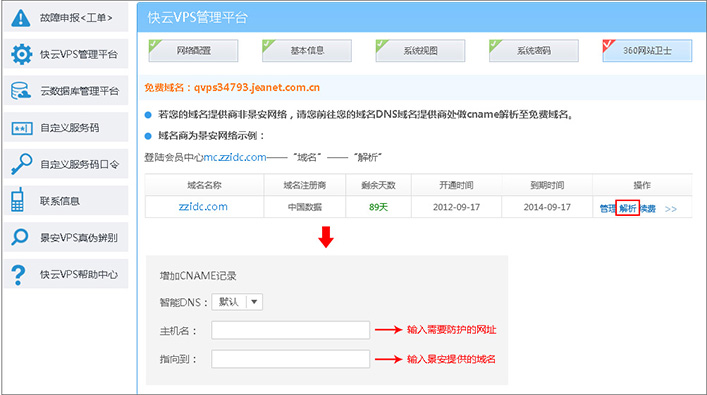Click the 剩余天数 column header
The width and height of the screenshot is (707, 395).
point(378,185)
